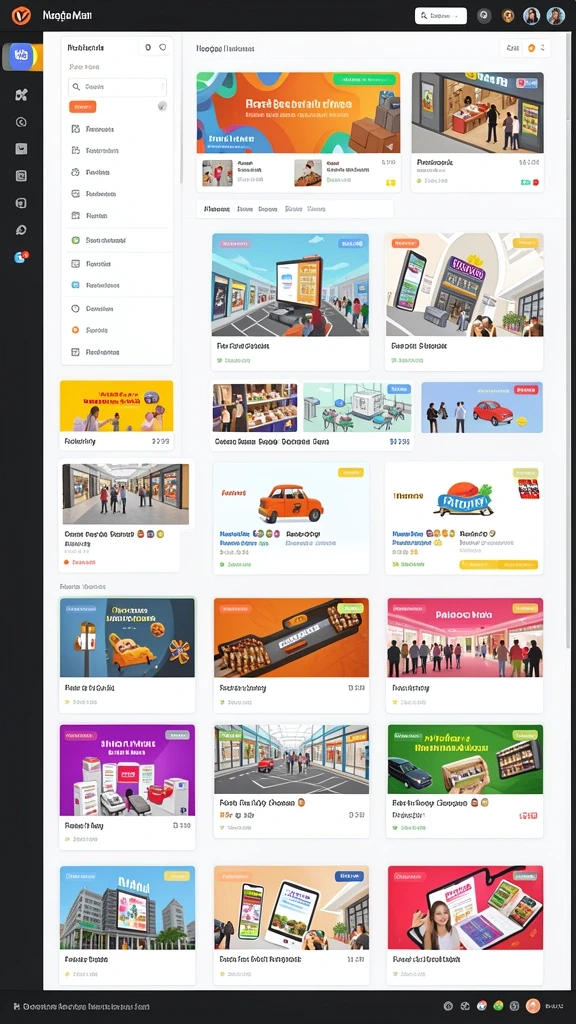576x1024 pixels.
Task: Click the circular arrow icon in the left sidebar
Action: tap(21, 121)
